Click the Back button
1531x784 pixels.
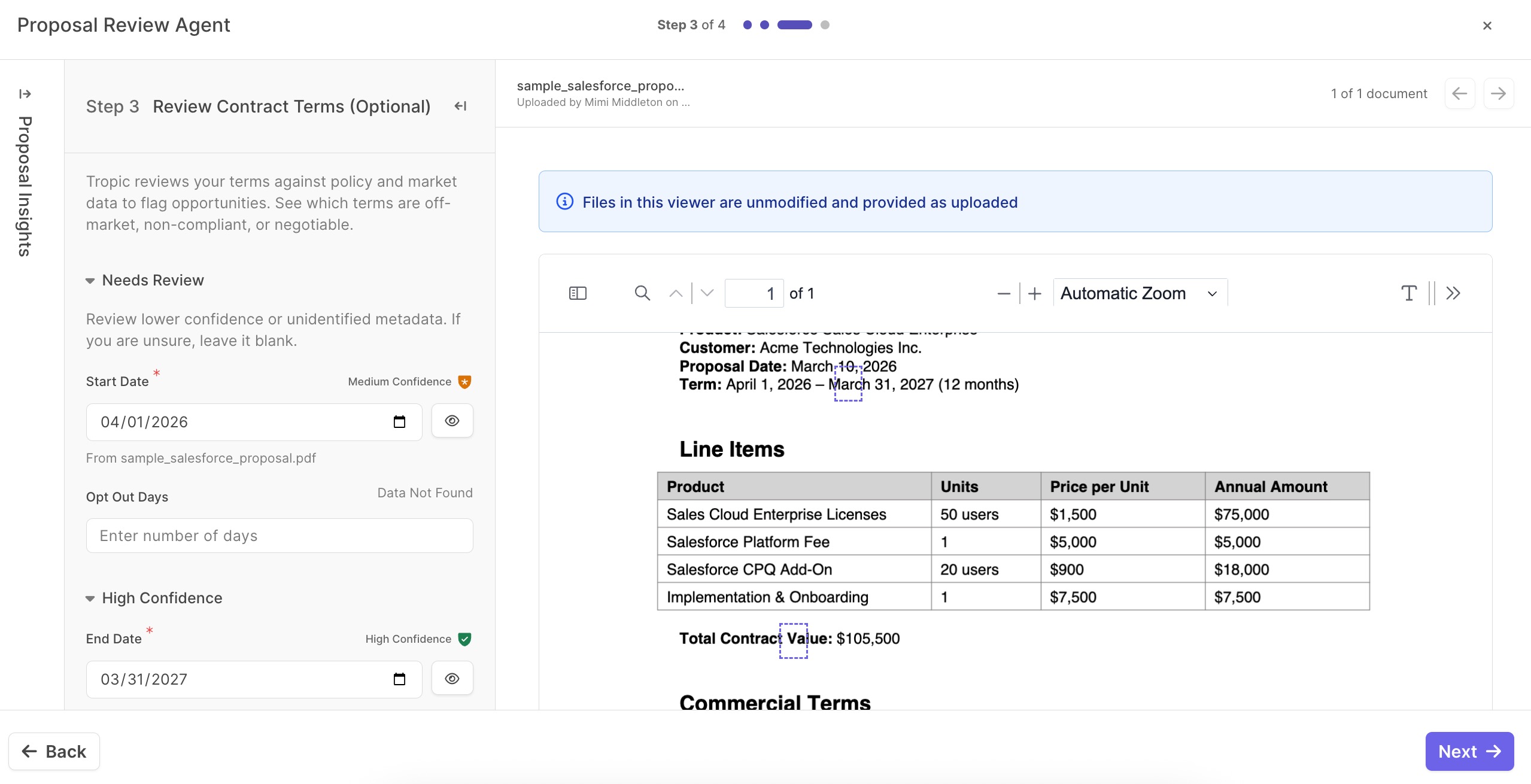tap(54, 751)
